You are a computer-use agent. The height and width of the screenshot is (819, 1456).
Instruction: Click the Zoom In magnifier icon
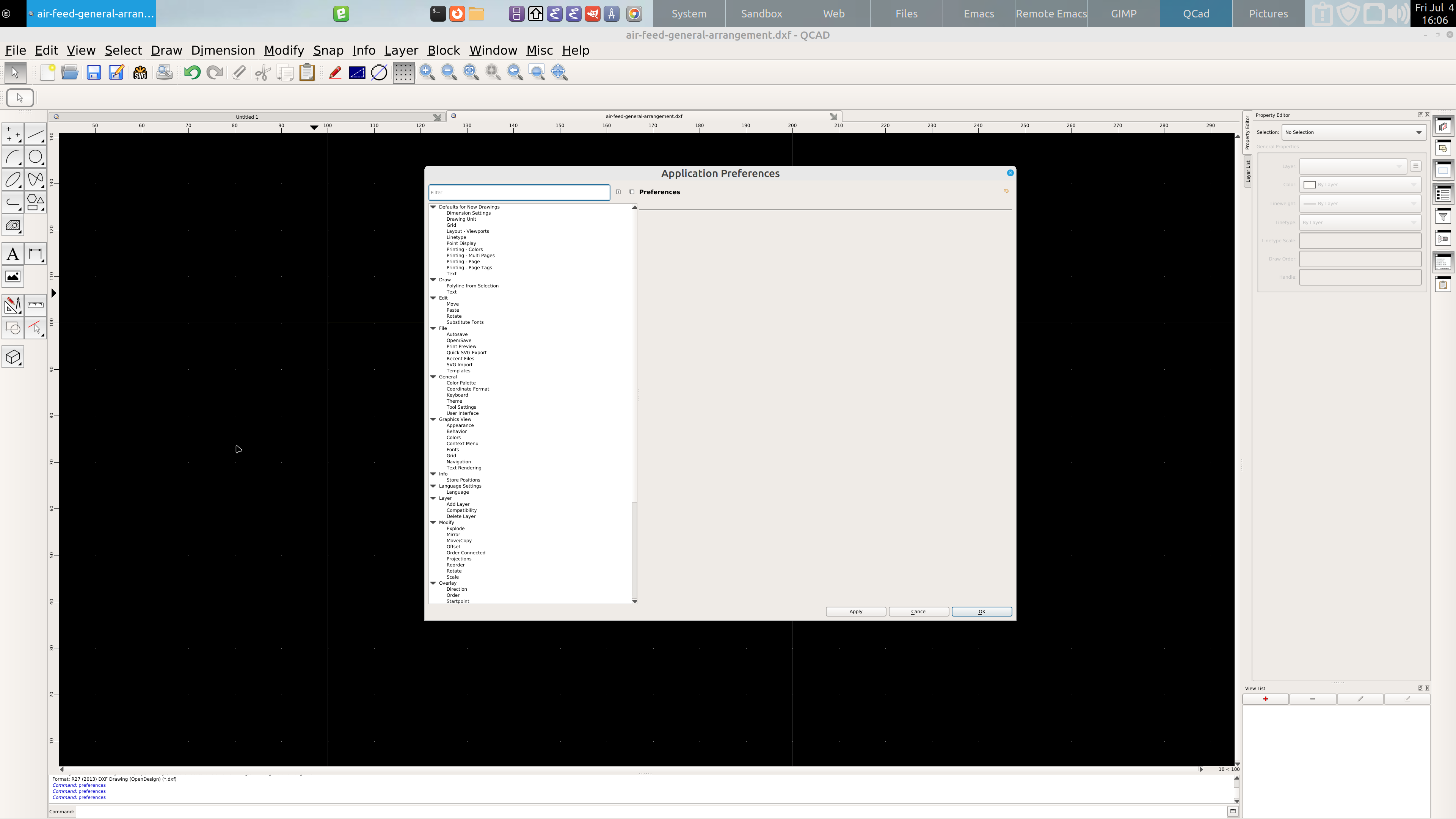coord(427,72)
